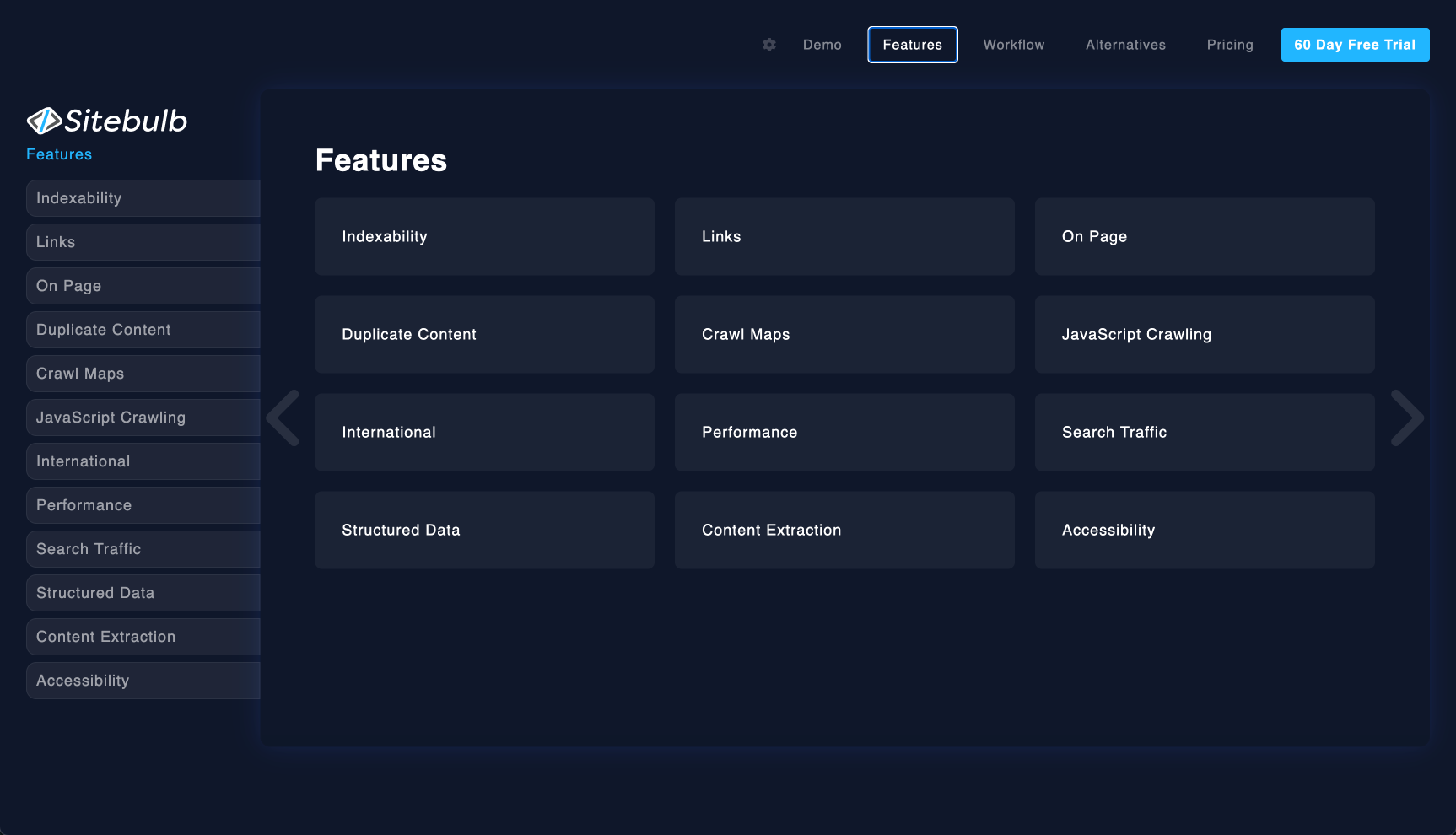Open the Demo nav item
Screen dimensions: 1456x835
(822, 45)
